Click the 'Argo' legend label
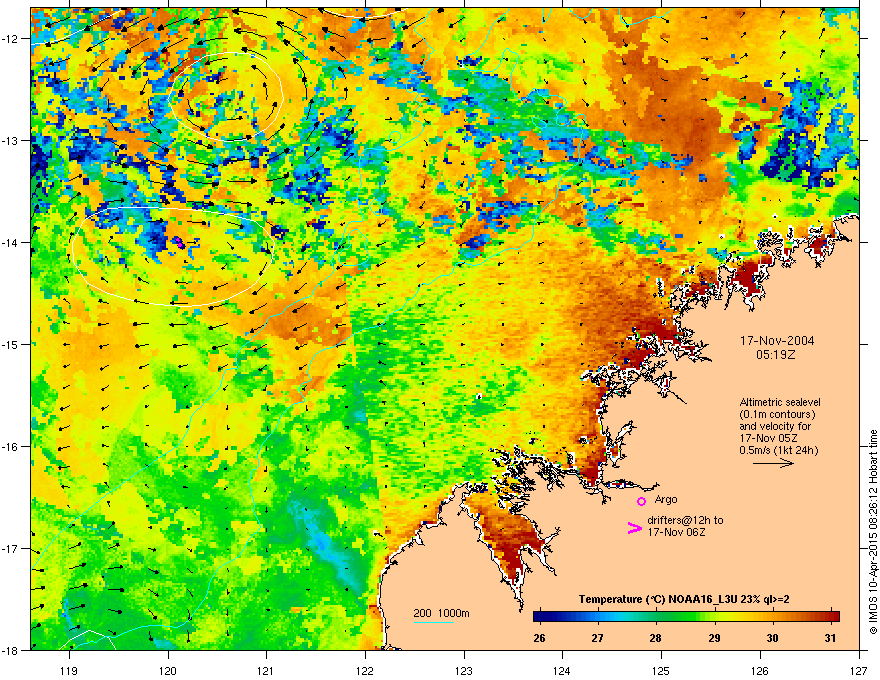Image resolution: width=880 pixels, height=680 pixels. click(666, 499)
